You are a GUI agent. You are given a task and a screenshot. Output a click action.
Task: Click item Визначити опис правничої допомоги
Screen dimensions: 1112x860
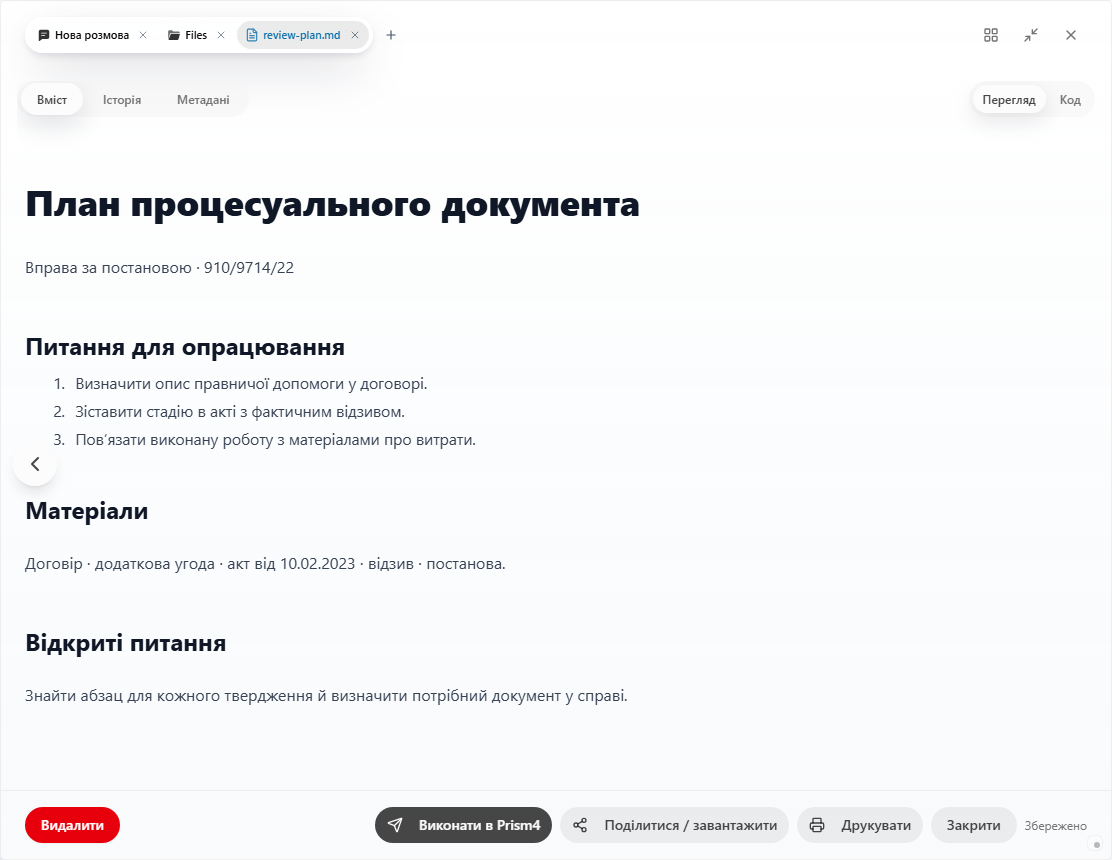tap(251, 384)
